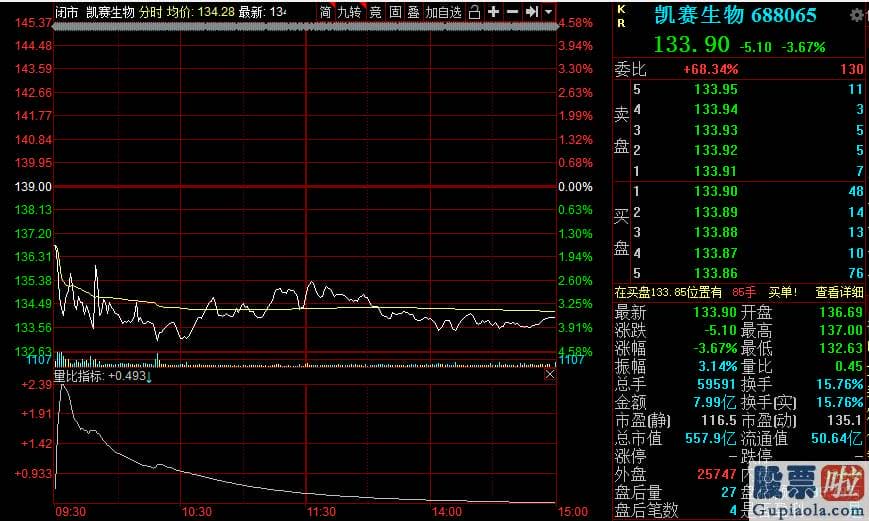Open the toolbar dropdown triangle
This screenshot has width=869, height=521.
coord(548,12)
